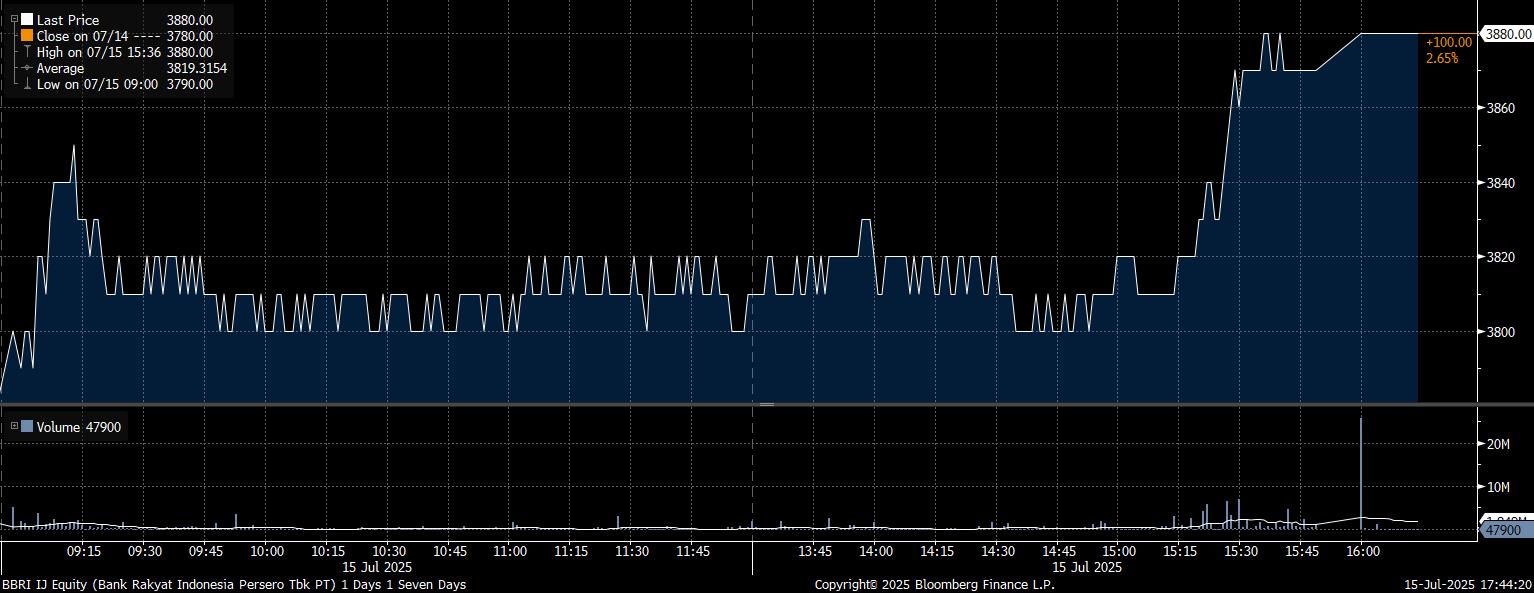Select the Average line icon in legend
Screen dimensions: 1534x593
(27, 68)
